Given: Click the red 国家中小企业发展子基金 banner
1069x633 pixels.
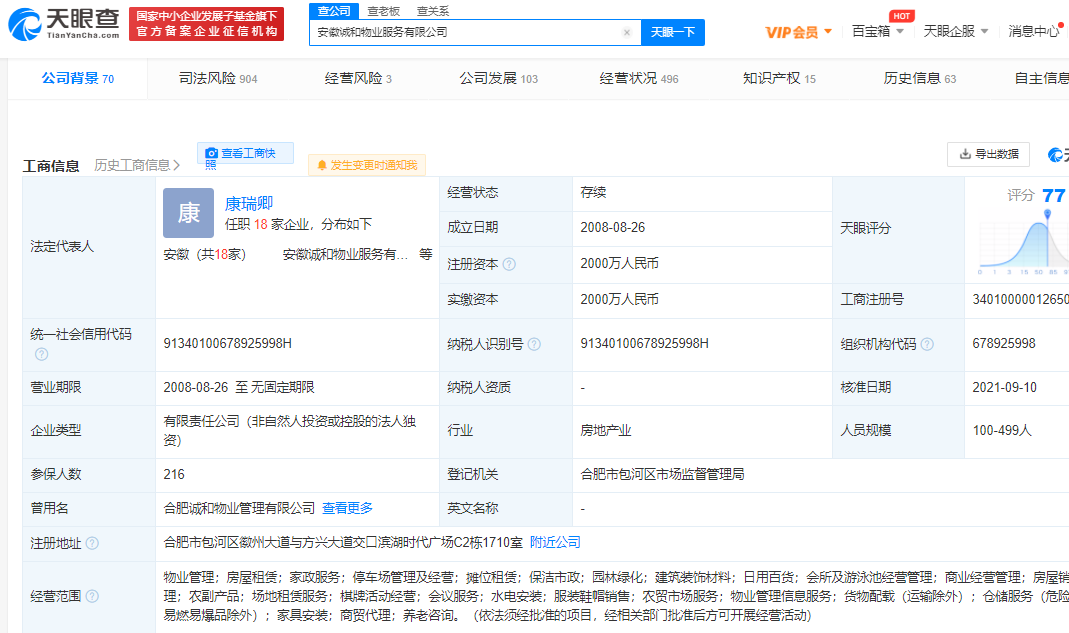Looking at the screenshot, I should [207, 24].
